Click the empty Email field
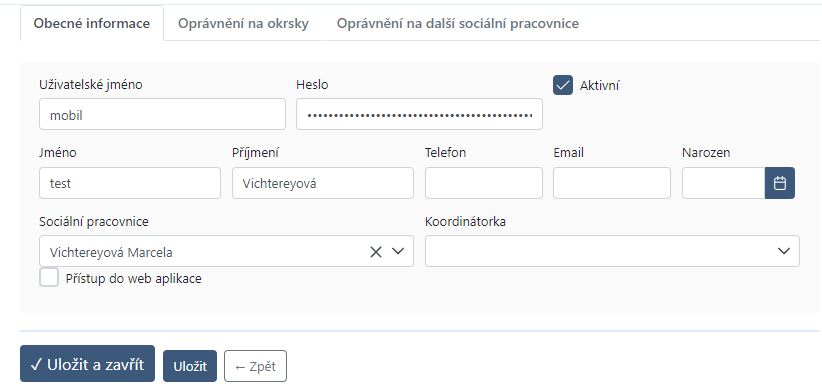Screen dimensions: 822x387 tap(612, 183)
